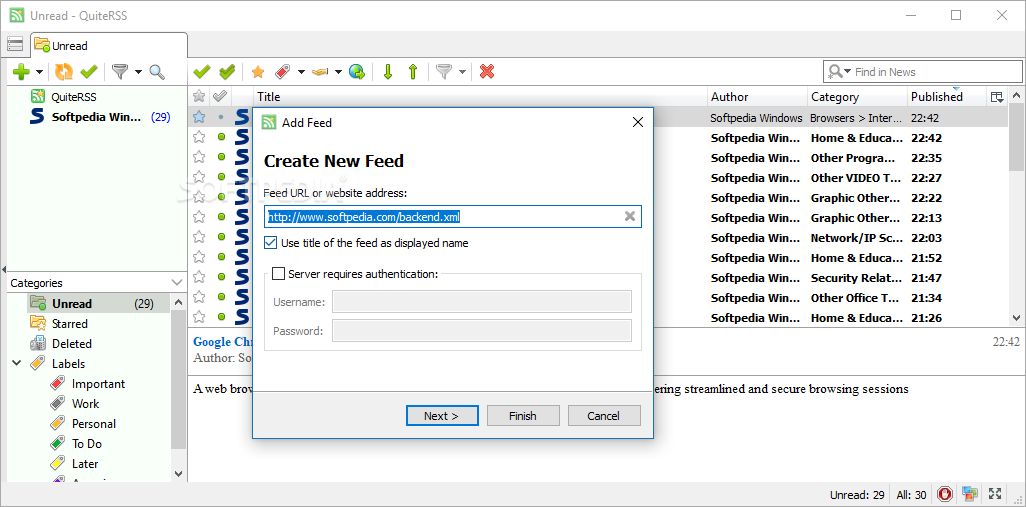Click the Finish button
Screen dimensions: 1026x507
523,415
